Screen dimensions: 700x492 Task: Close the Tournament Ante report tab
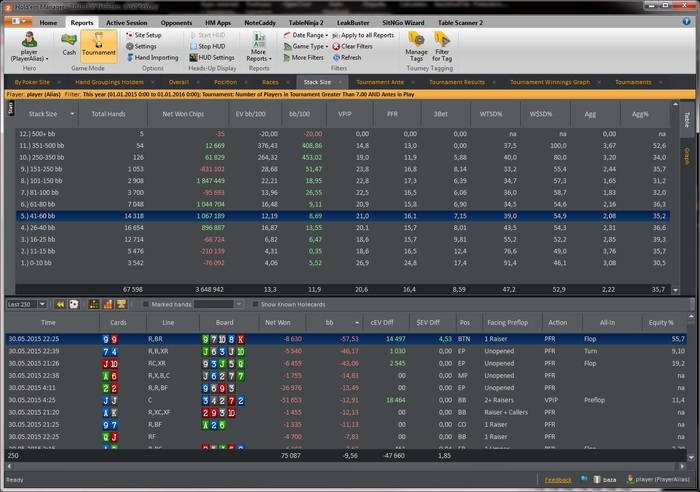(413, 82)
